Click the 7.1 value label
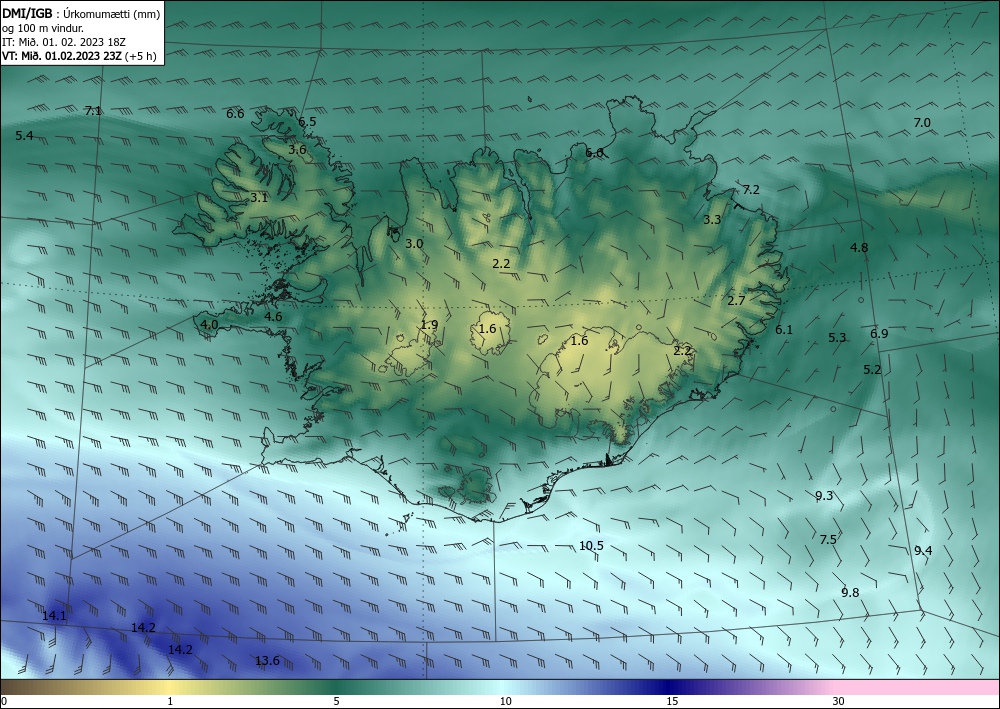 (92, 111)
